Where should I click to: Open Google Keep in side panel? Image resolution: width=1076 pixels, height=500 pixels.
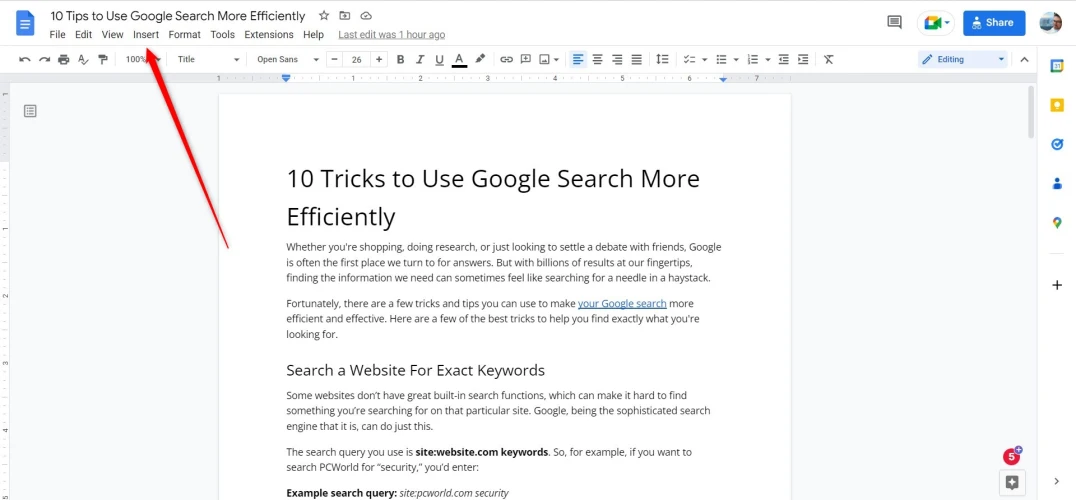click(x=1057, y=105)
